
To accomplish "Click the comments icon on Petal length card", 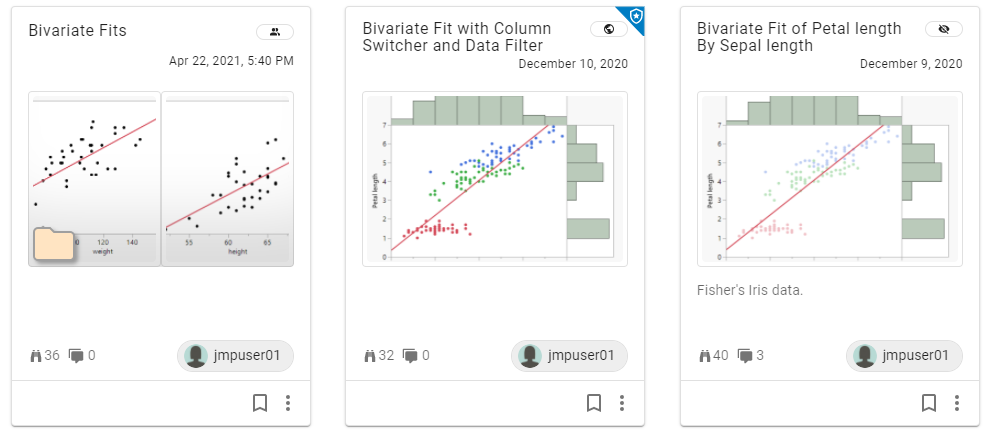I will point(744,355).
